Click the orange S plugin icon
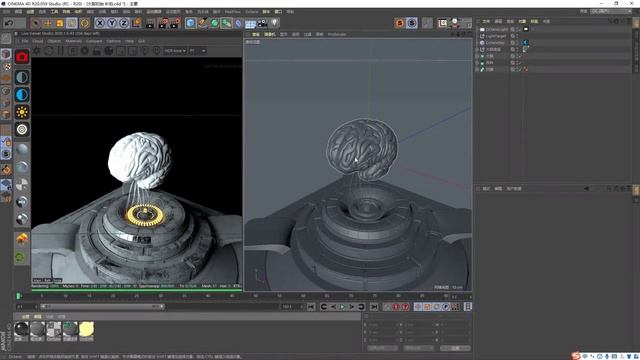The image size is (640, 360). (x=400, y=23)
